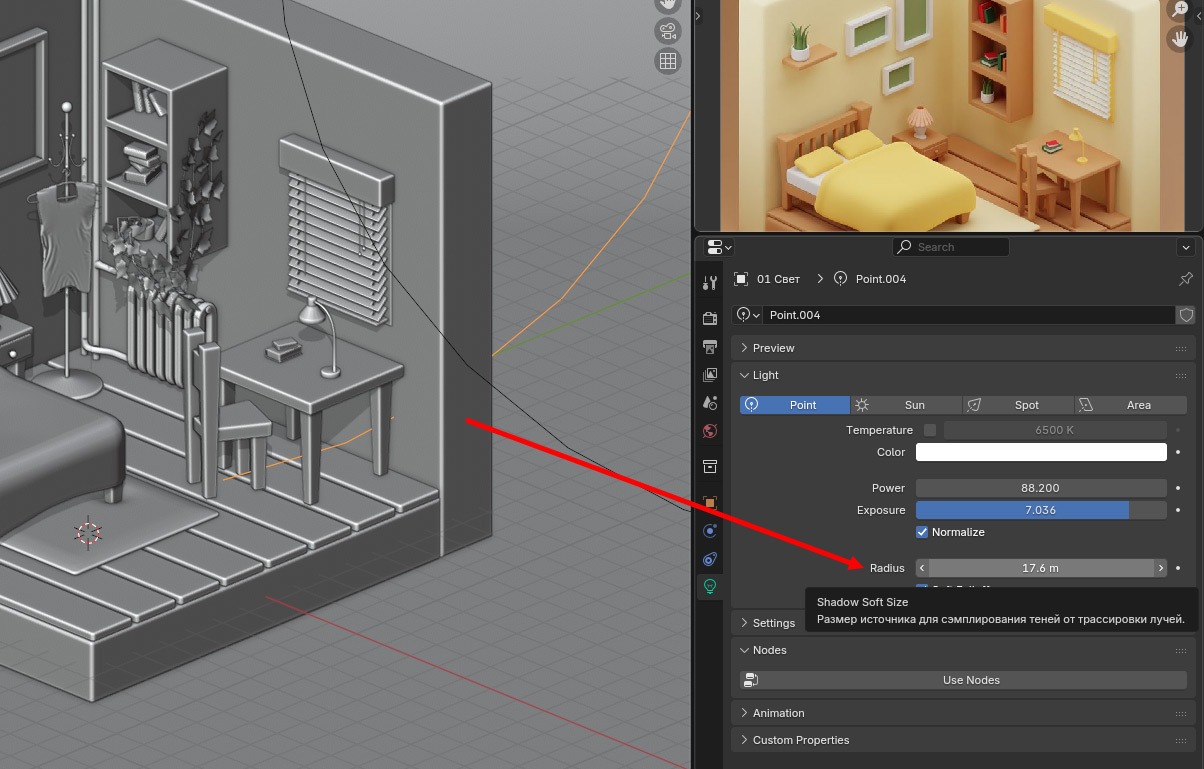The image size is (1204, 769).
Task: Open the Render properties tab
Action: [x=710, y=319]
